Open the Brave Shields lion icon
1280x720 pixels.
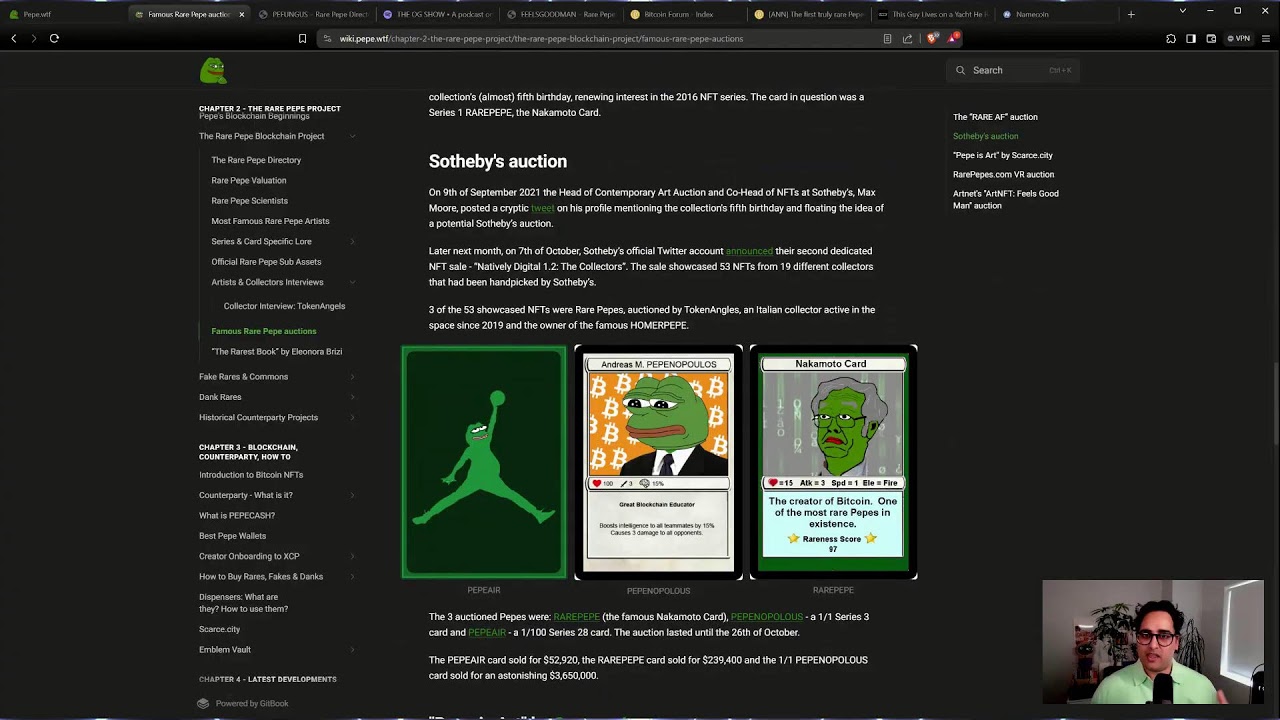coord(932,38)
